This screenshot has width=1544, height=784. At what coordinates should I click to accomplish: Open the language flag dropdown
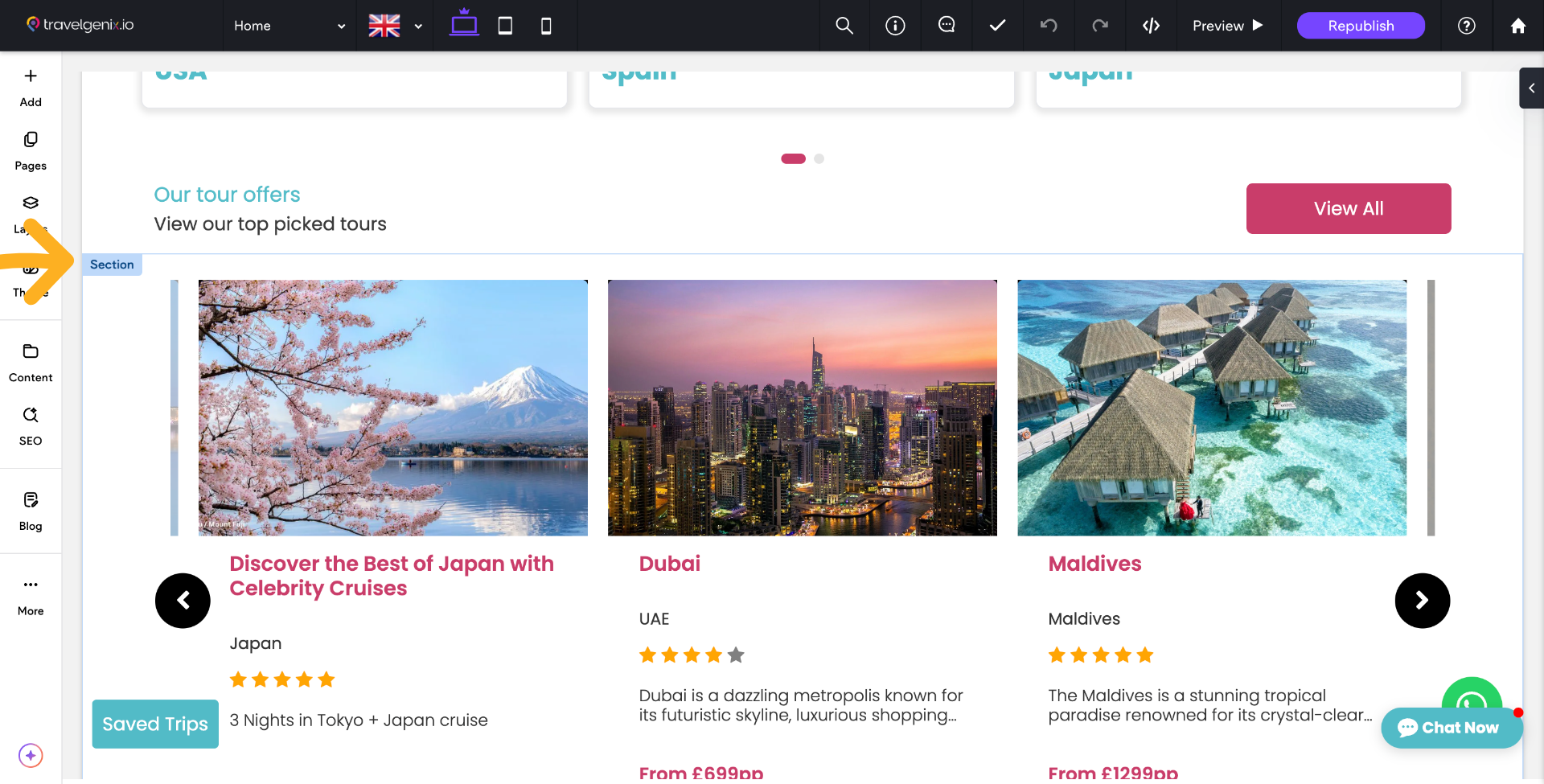pos(395,26)
